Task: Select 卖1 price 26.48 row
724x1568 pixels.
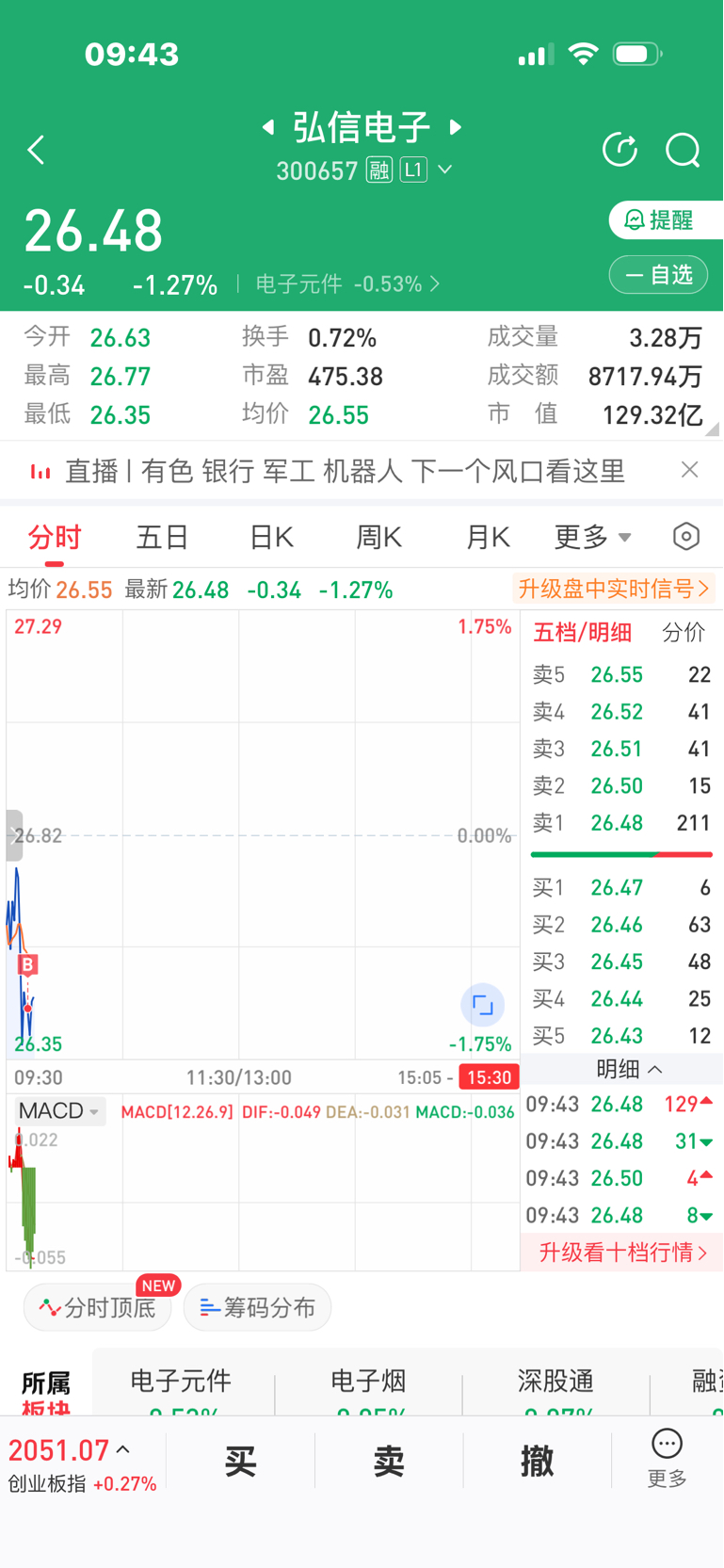Action: coord(621,823)
